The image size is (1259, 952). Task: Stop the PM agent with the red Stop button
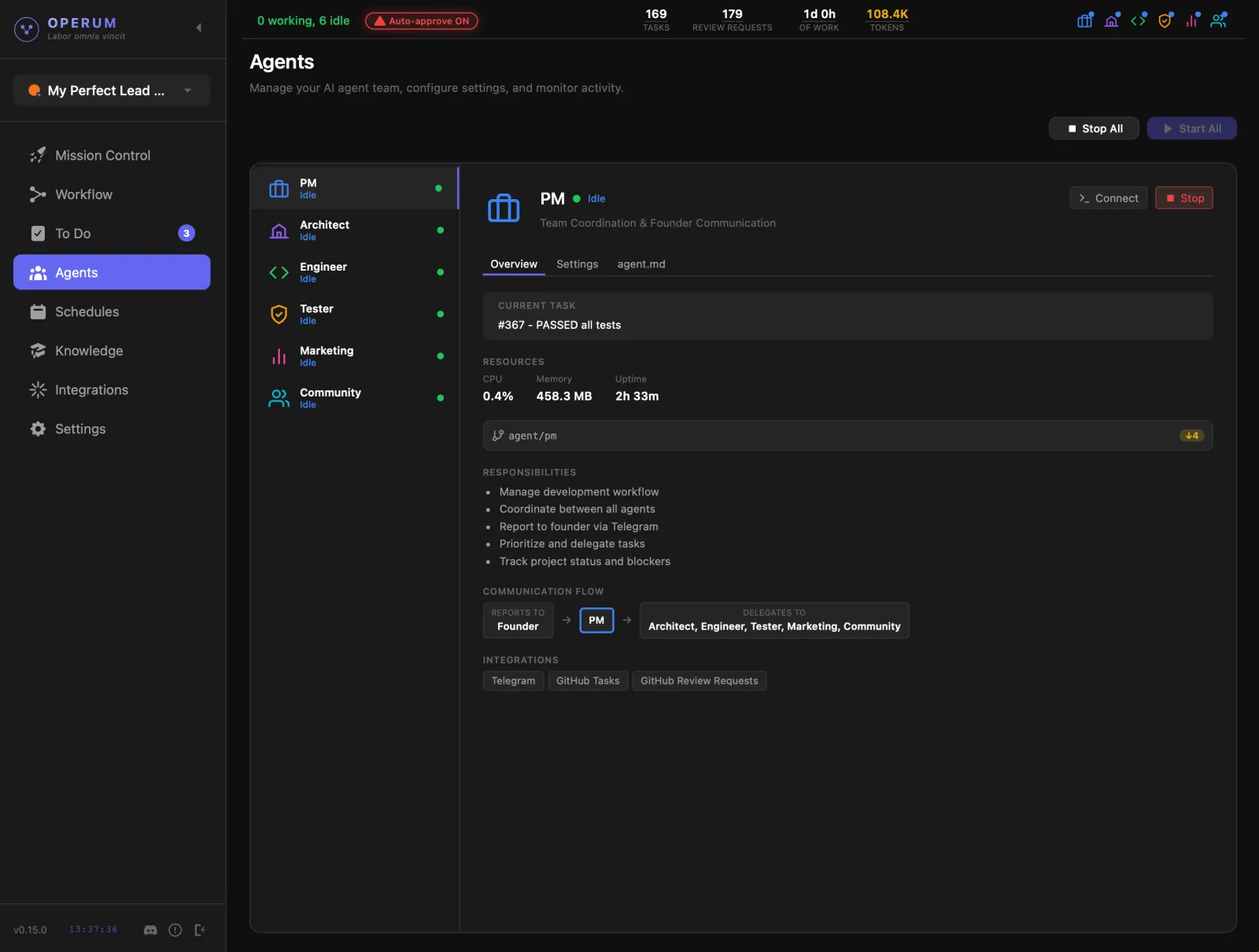[x=1183, y=197]
